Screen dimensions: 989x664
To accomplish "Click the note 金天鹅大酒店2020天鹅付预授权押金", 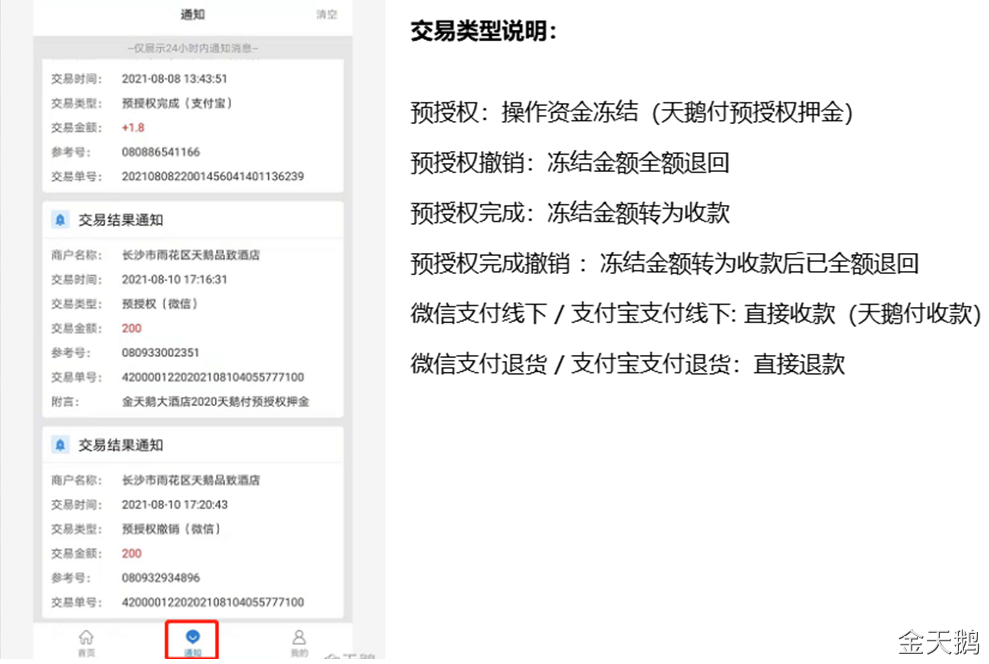I will click(x=215, y=402).
